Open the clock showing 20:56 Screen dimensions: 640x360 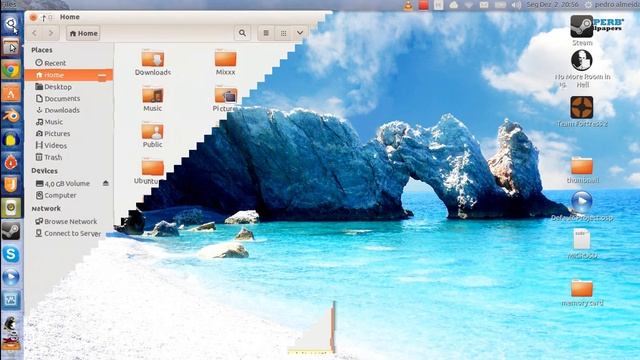552,5
